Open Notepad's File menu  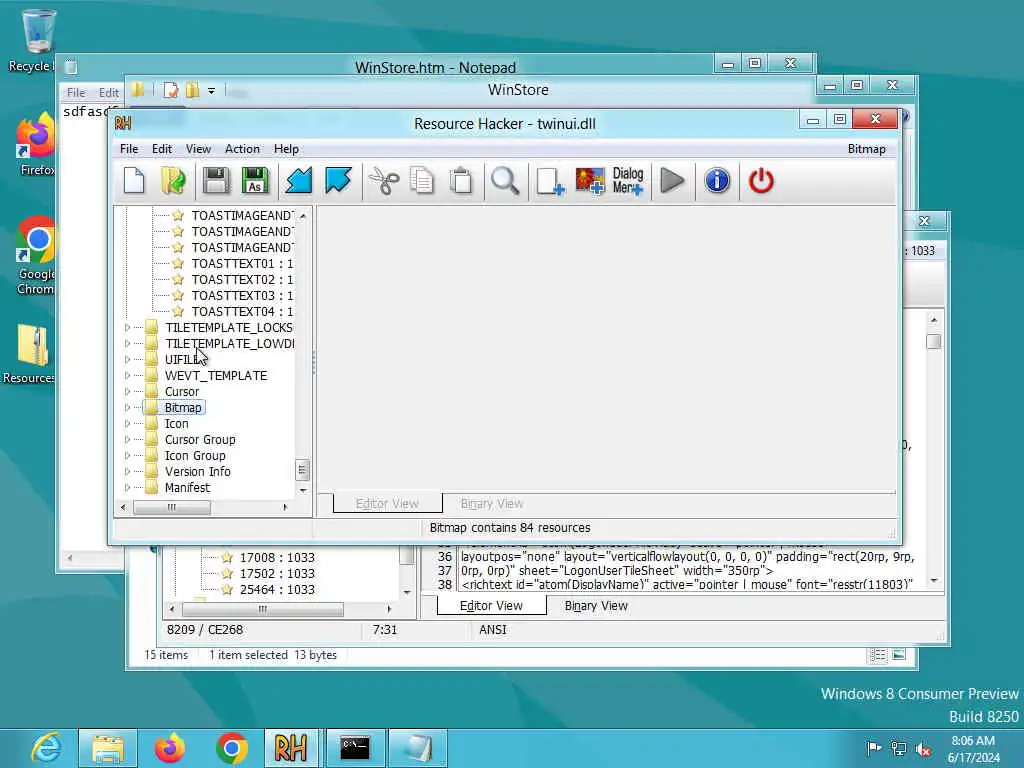[76, 93]
